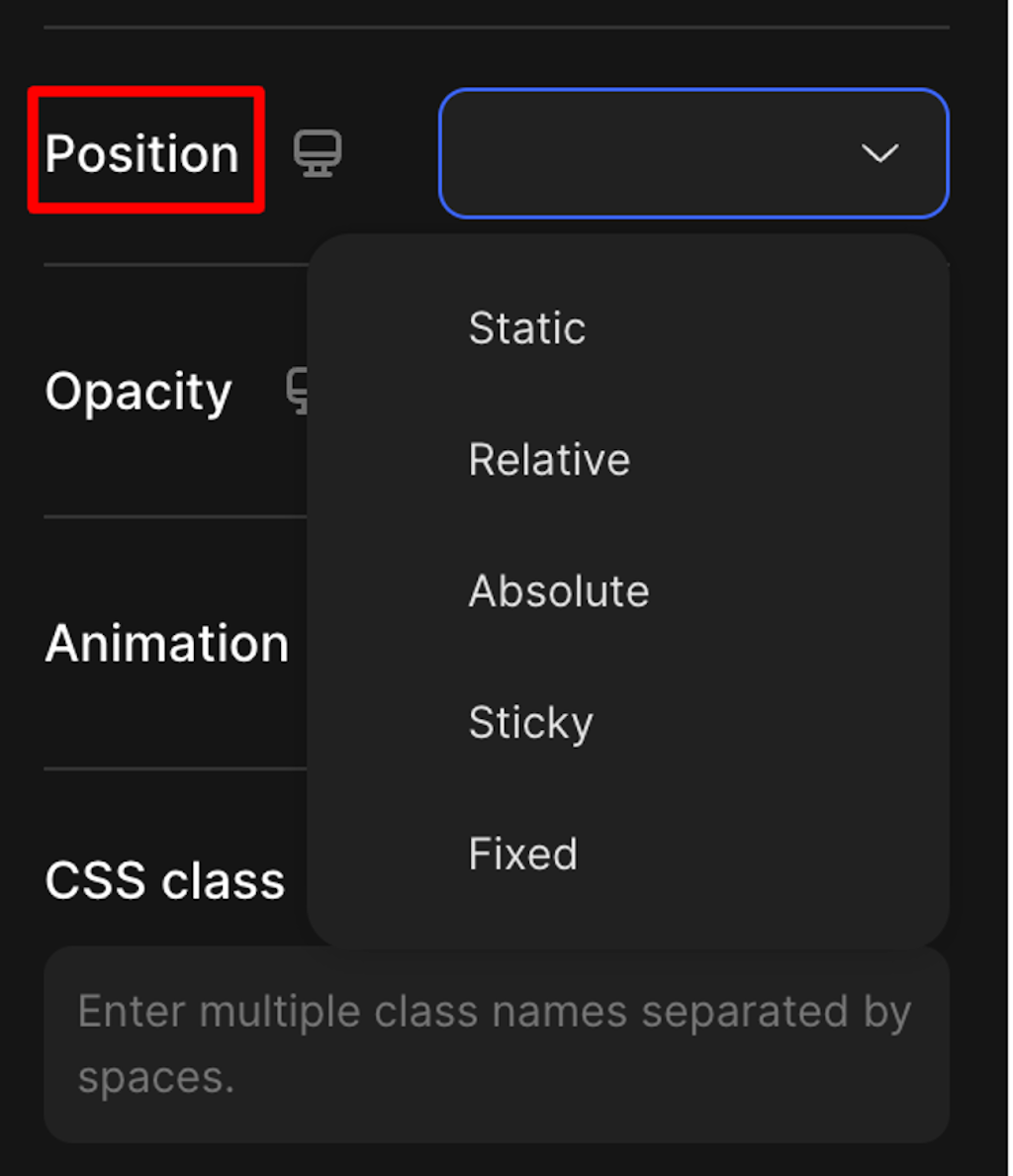Screen dimensions: 1013x1176
Task: Click the chevron on the Position selector
Action: (x=878, y=152)
